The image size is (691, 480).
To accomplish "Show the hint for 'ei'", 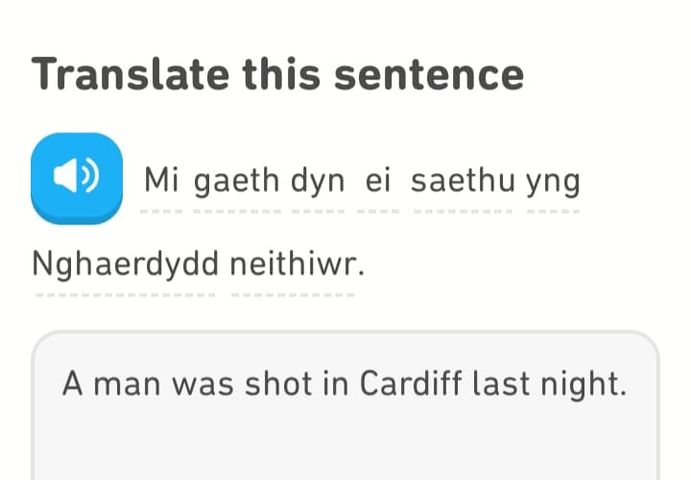I will 378,181.
